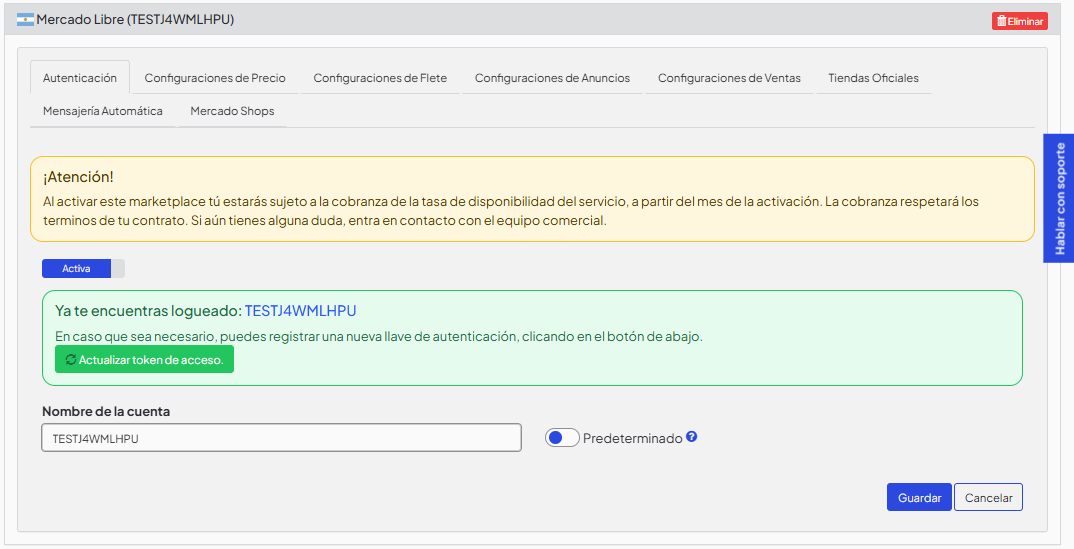Screen dimensions: 1074x549
Task: Open Hablar con soporte side tab
Action: pyautogui.click(x=1059, y=199)
